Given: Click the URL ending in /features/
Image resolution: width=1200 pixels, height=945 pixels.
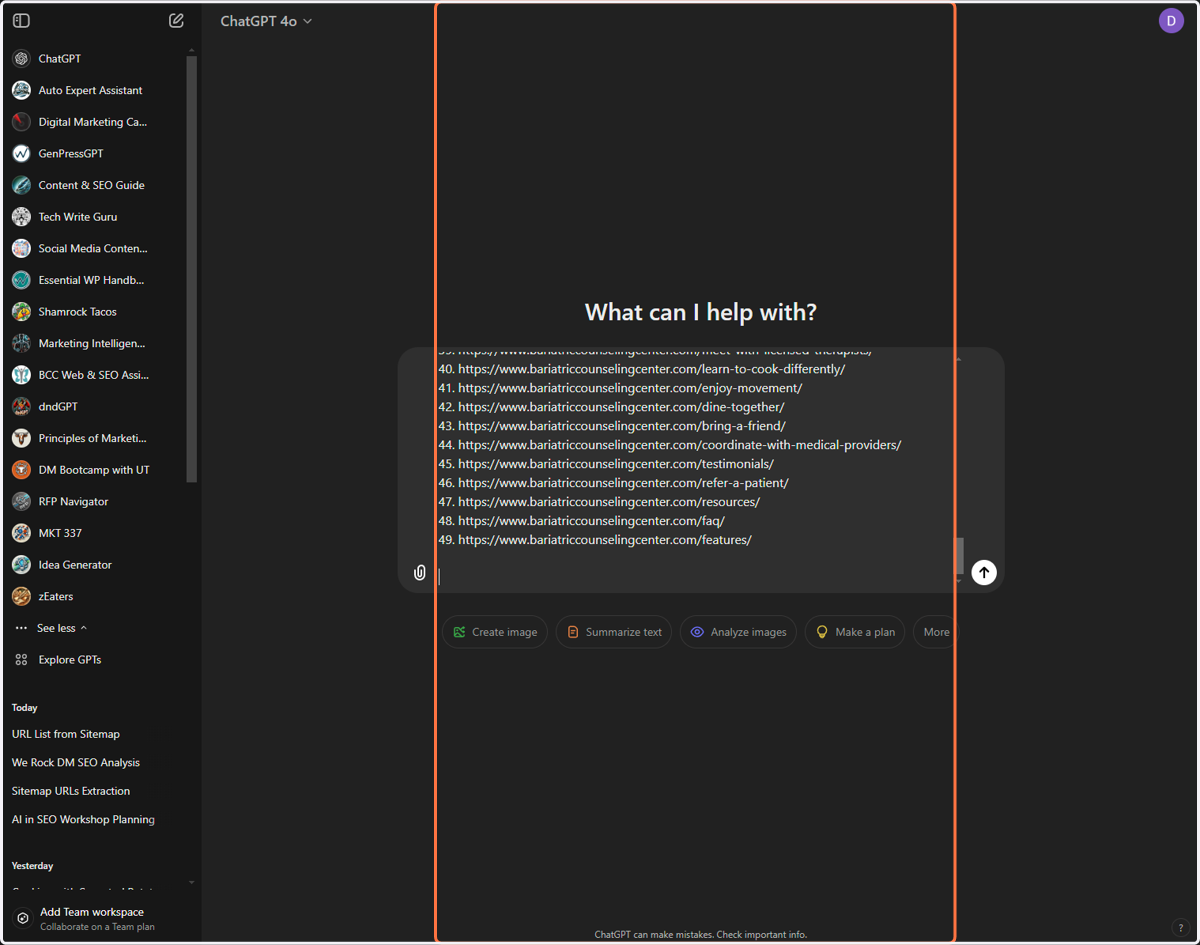Looking at the screenshot, I should click(605, 540).
